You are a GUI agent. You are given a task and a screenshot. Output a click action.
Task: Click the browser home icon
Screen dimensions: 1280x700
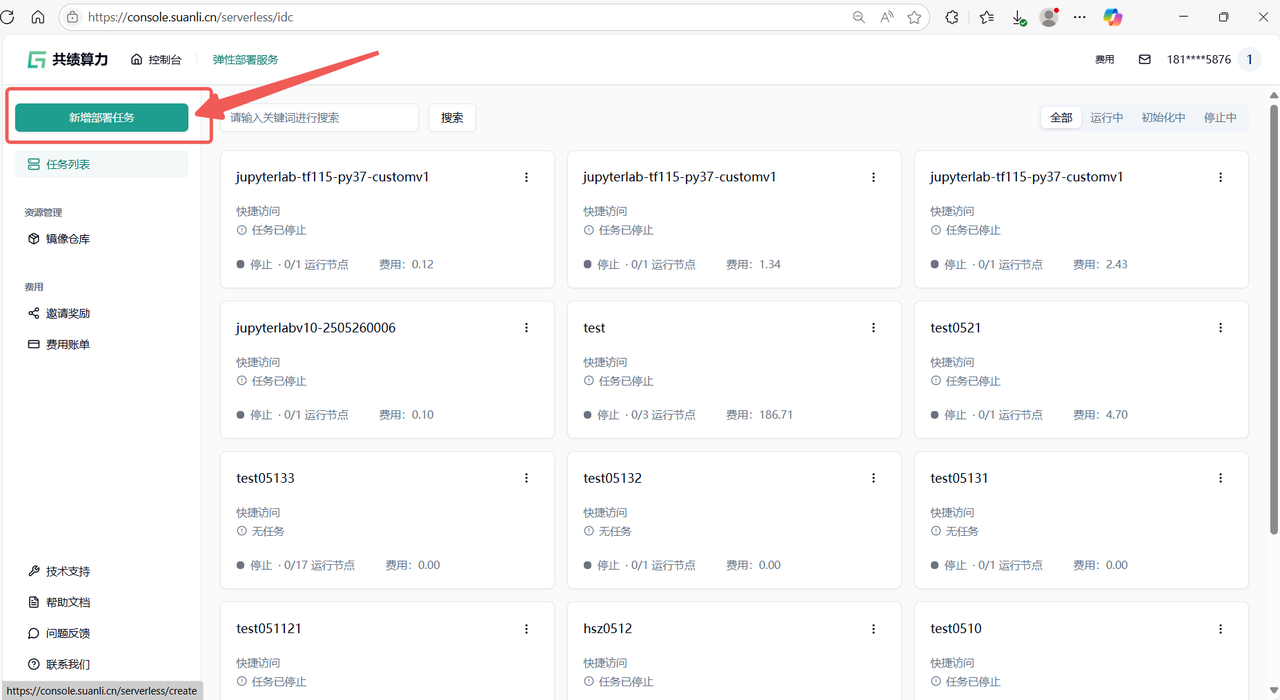(38, 17)
